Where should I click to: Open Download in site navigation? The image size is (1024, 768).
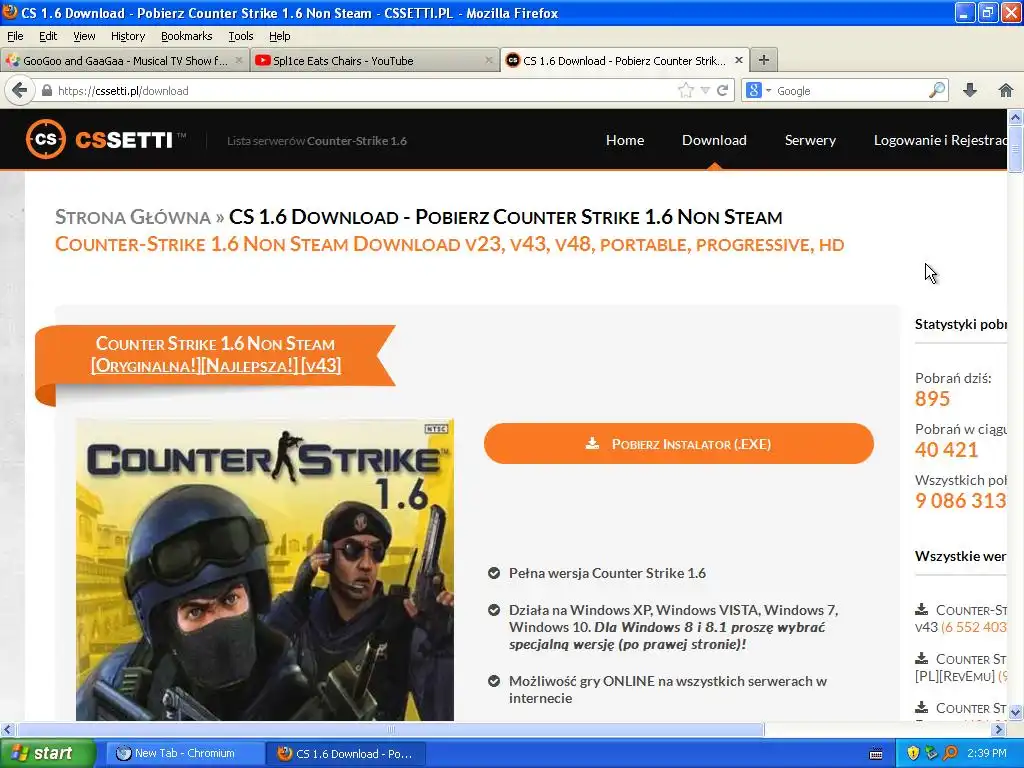coord(714,140)
